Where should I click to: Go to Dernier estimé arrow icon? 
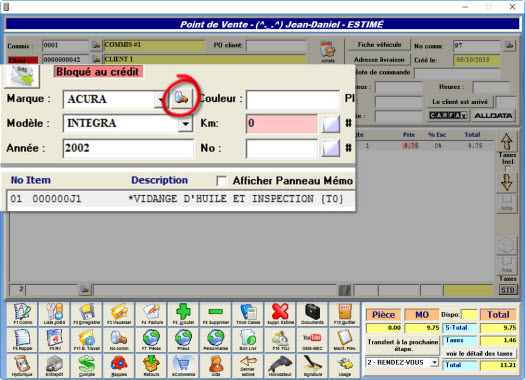click(248, 366)
